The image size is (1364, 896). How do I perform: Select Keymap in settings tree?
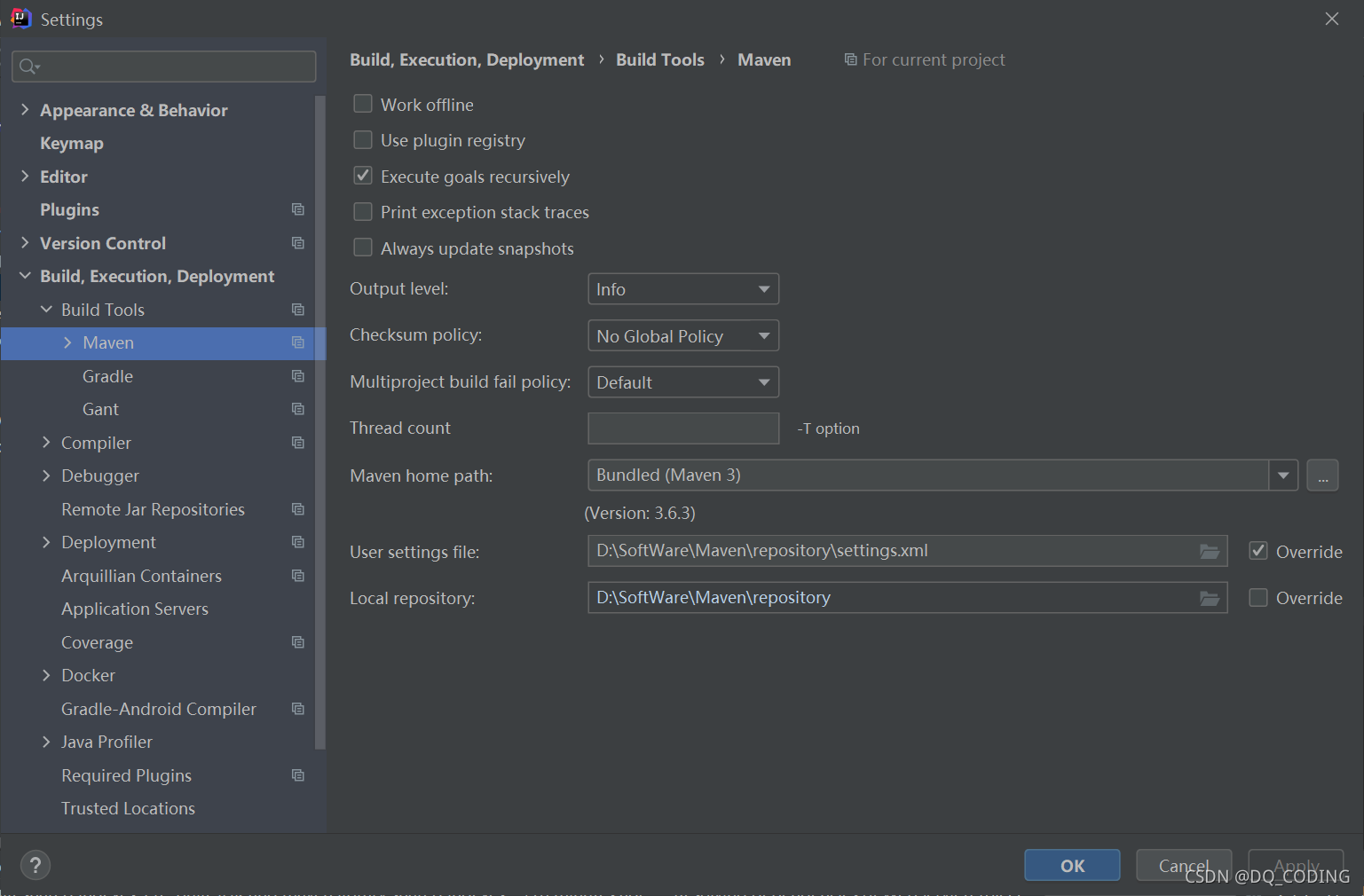(72, 143)
